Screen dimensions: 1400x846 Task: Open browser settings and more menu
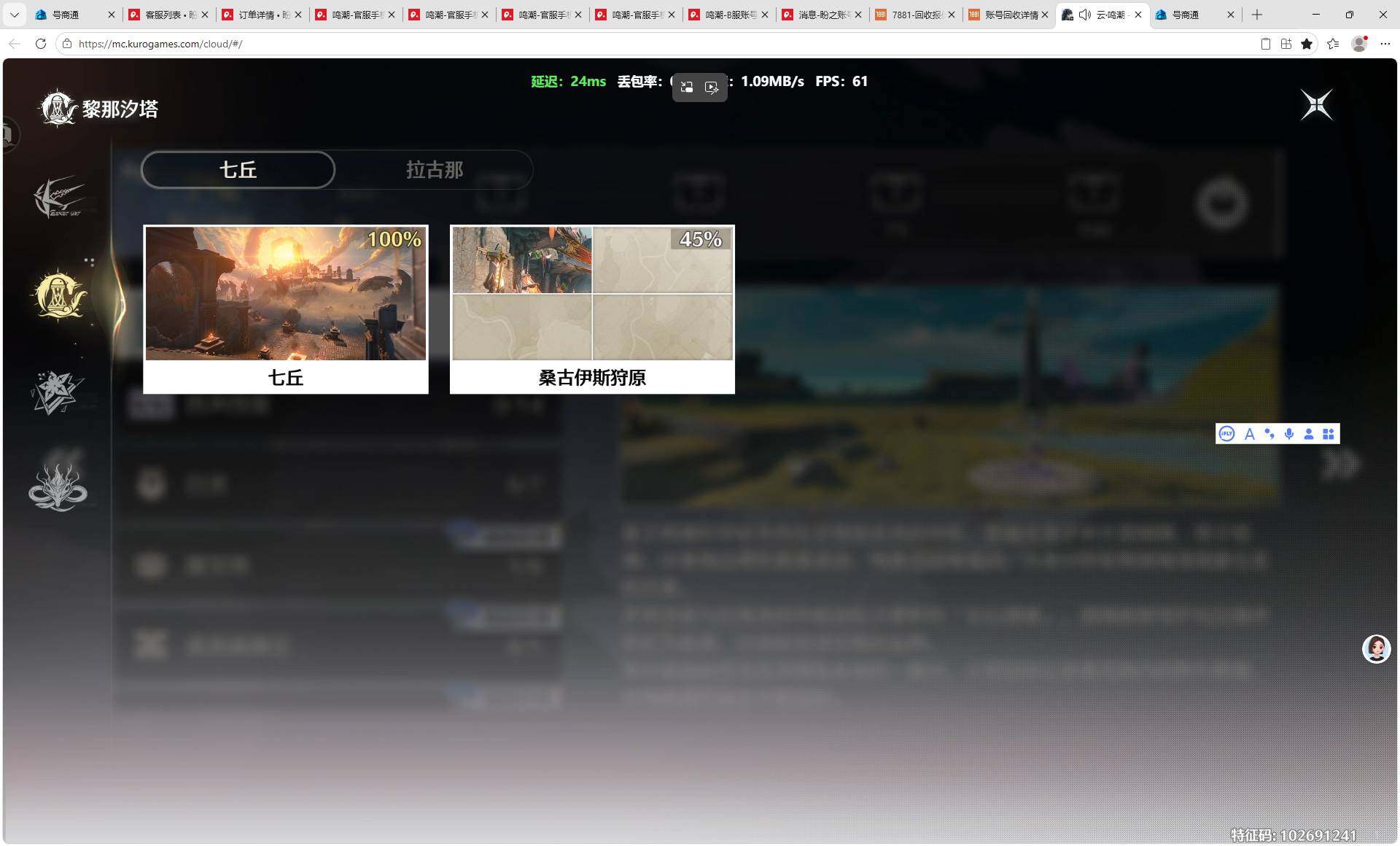point(1385,44)
